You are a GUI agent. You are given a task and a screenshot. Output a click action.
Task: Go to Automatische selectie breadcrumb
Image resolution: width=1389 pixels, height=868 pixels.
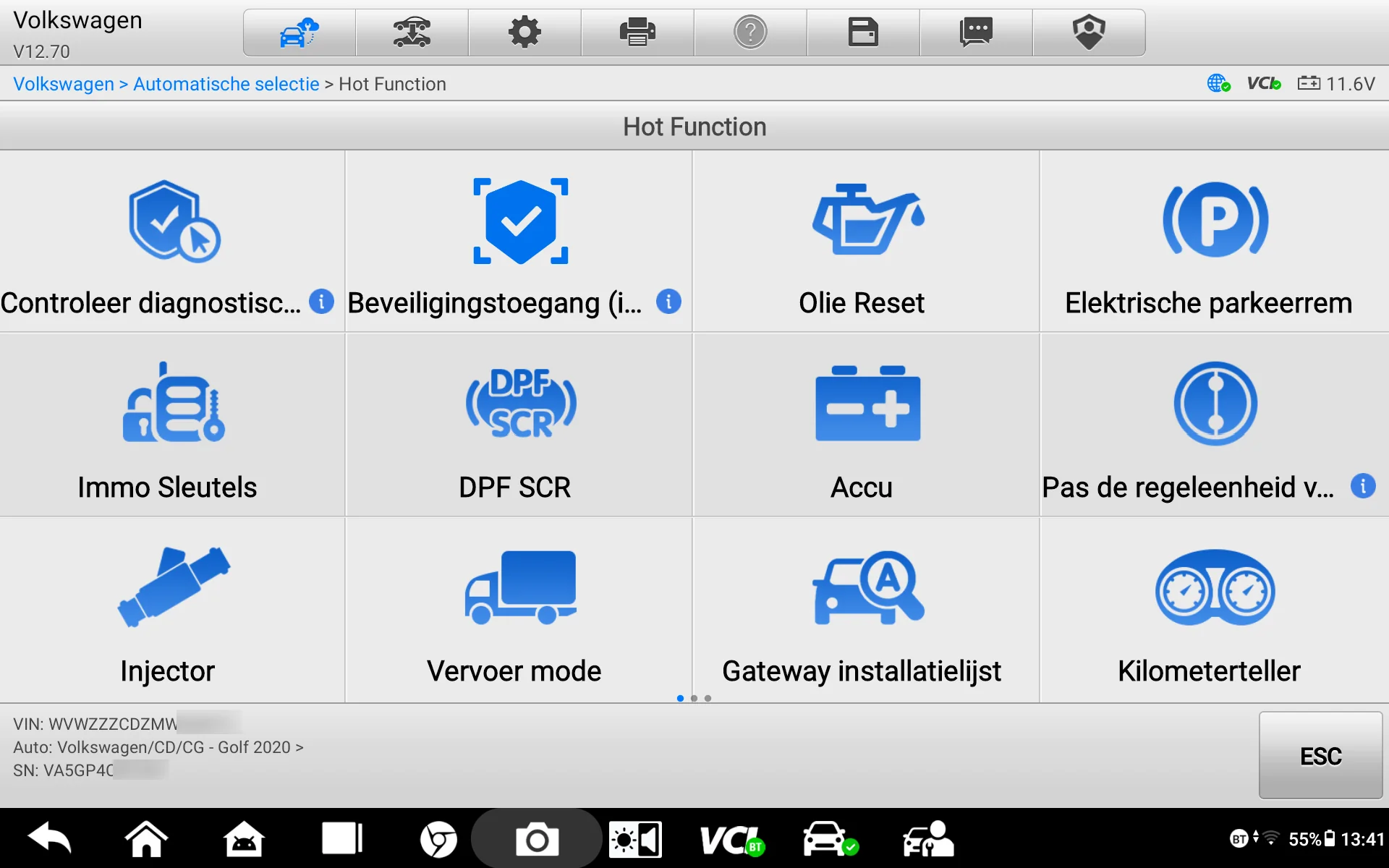226,84
